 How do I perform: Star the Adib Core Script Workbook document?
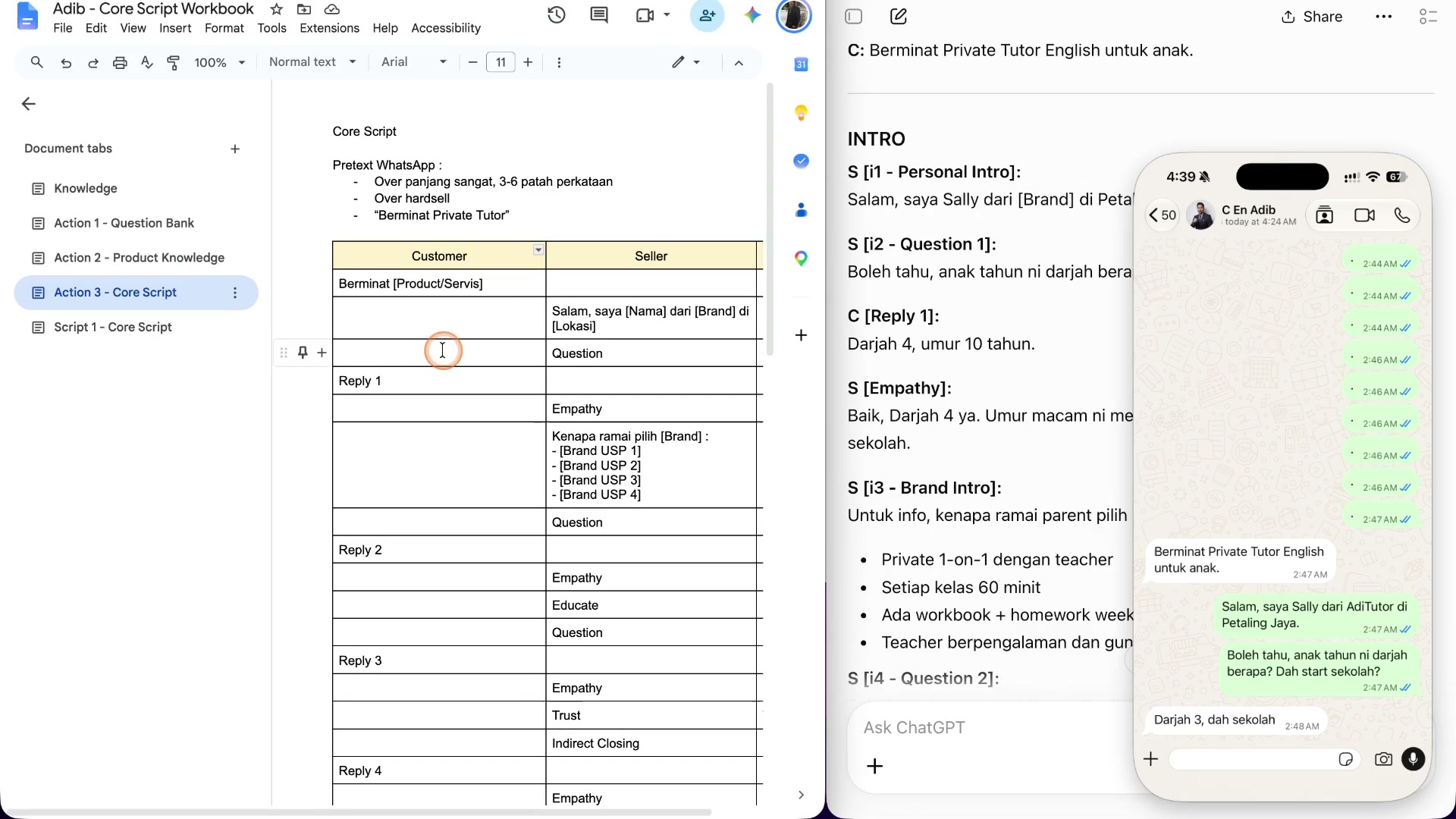(x=277, y=9)
